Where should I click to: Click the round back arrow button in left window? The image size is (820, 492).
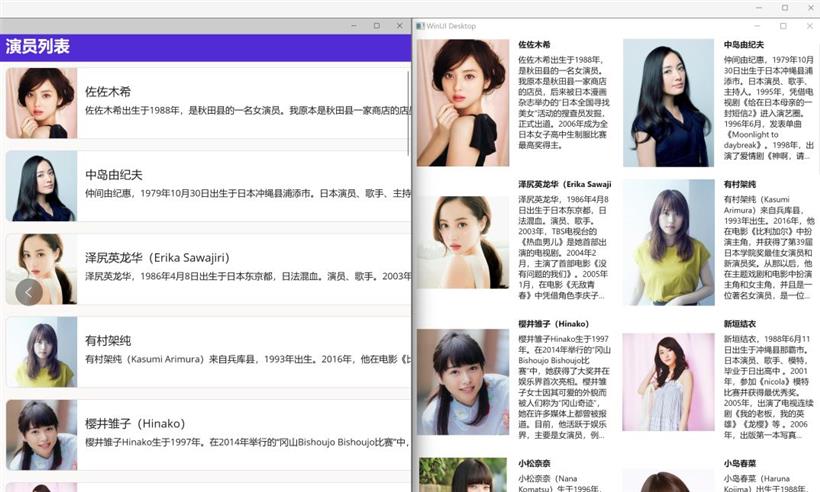[29, 292]
